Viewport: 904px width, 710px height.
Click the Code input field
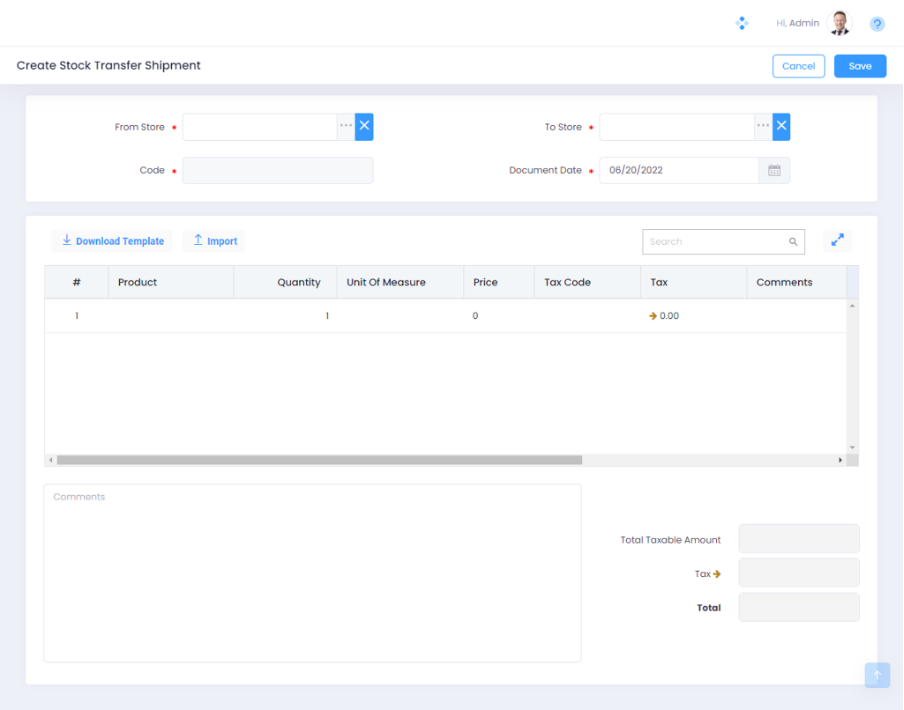point(278,170)
